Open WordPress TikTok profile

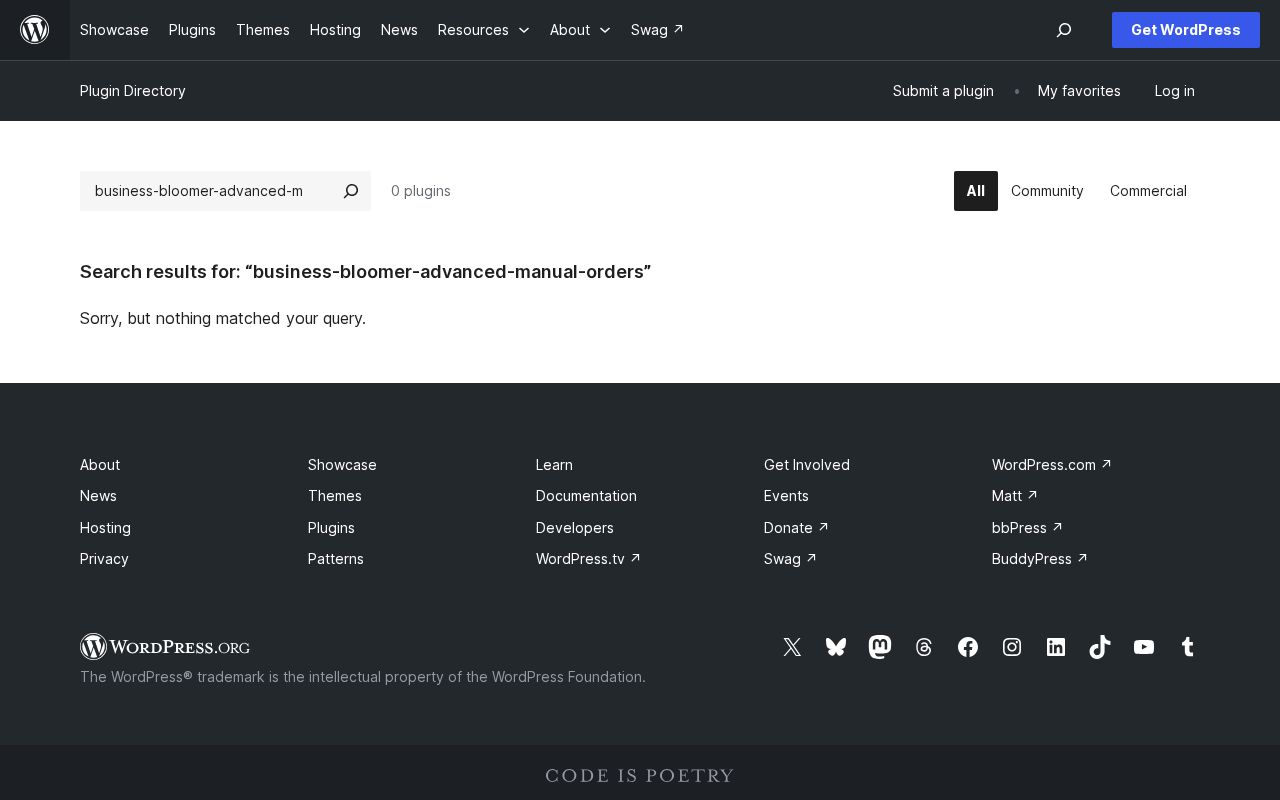click(1100, 647)
